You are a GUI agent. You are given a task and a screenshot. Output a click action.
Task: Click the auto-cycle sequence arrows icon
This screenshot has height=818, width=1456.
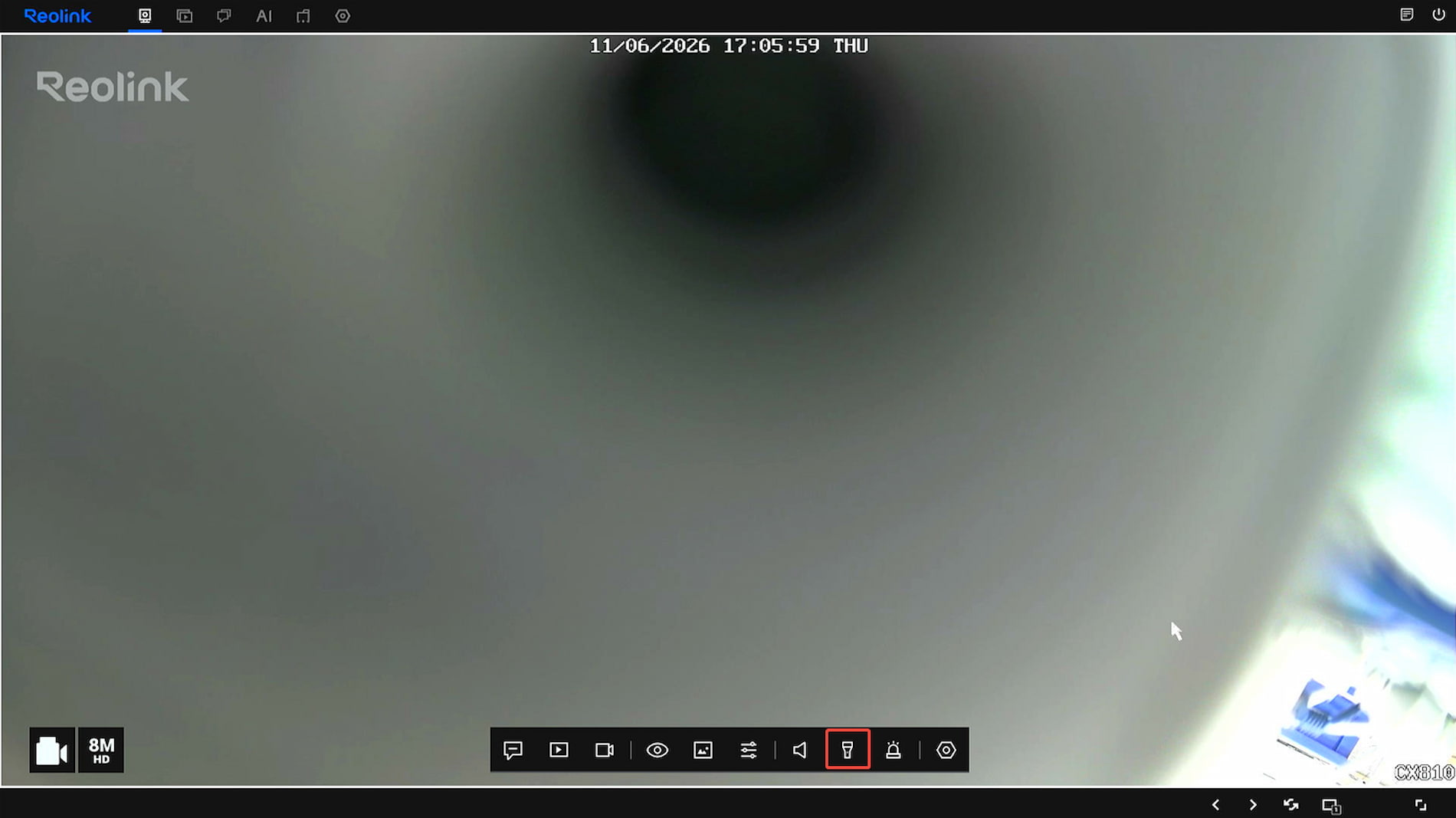tap(1291, 805)
